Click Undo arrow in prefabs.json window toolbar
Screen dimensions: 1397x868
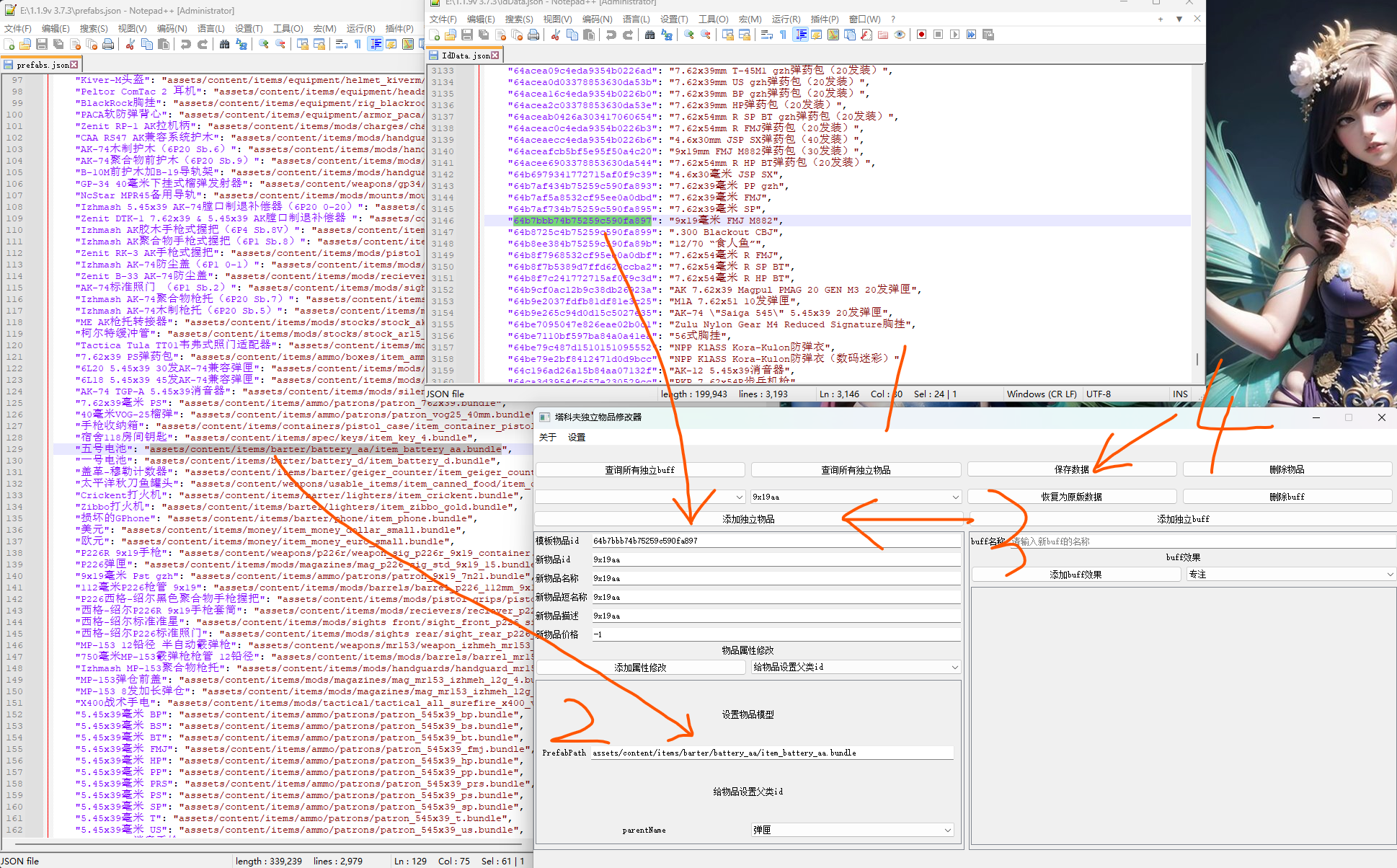tap(186, 45)
